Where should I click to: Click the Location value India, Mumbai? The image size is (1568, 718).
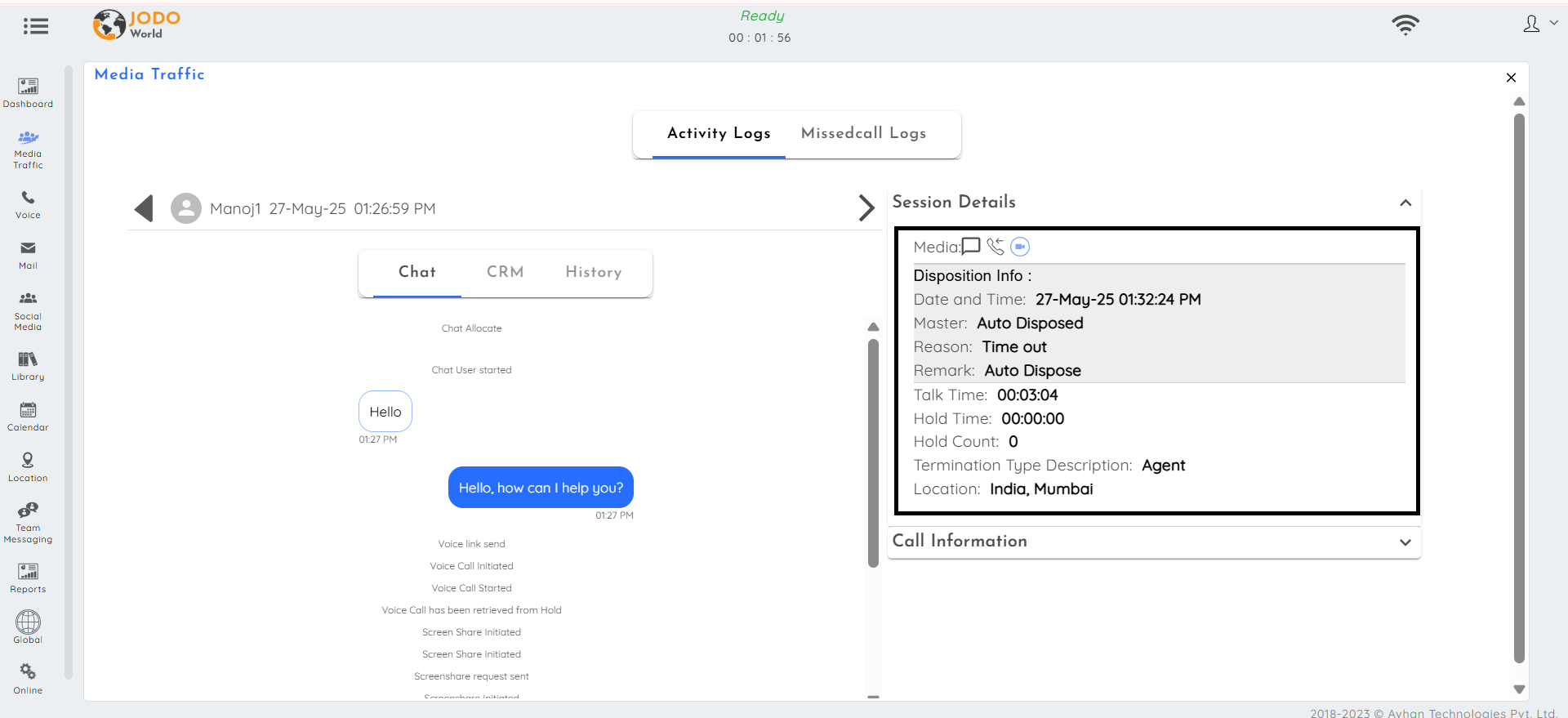tap(1041, 489)
